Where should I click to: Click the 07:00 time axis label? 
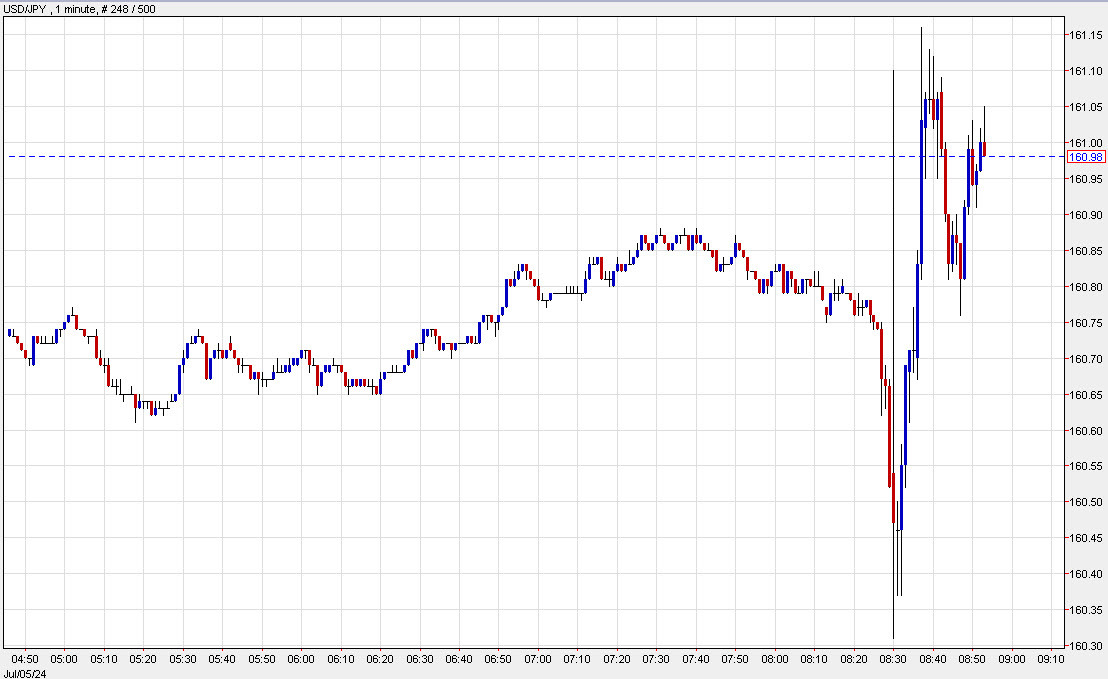click(x=538, y=659)
